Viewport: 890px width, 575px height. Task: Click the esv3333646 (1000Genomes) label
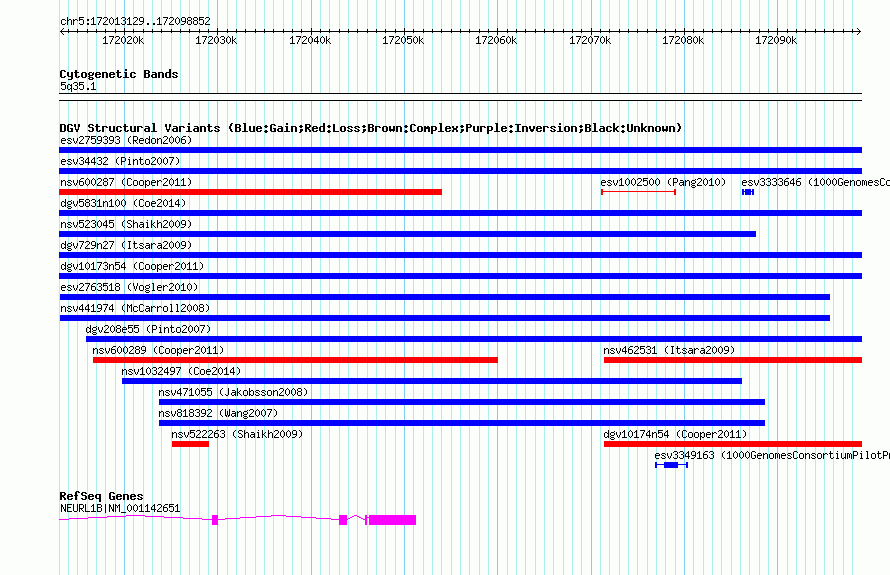click(816, 182)
